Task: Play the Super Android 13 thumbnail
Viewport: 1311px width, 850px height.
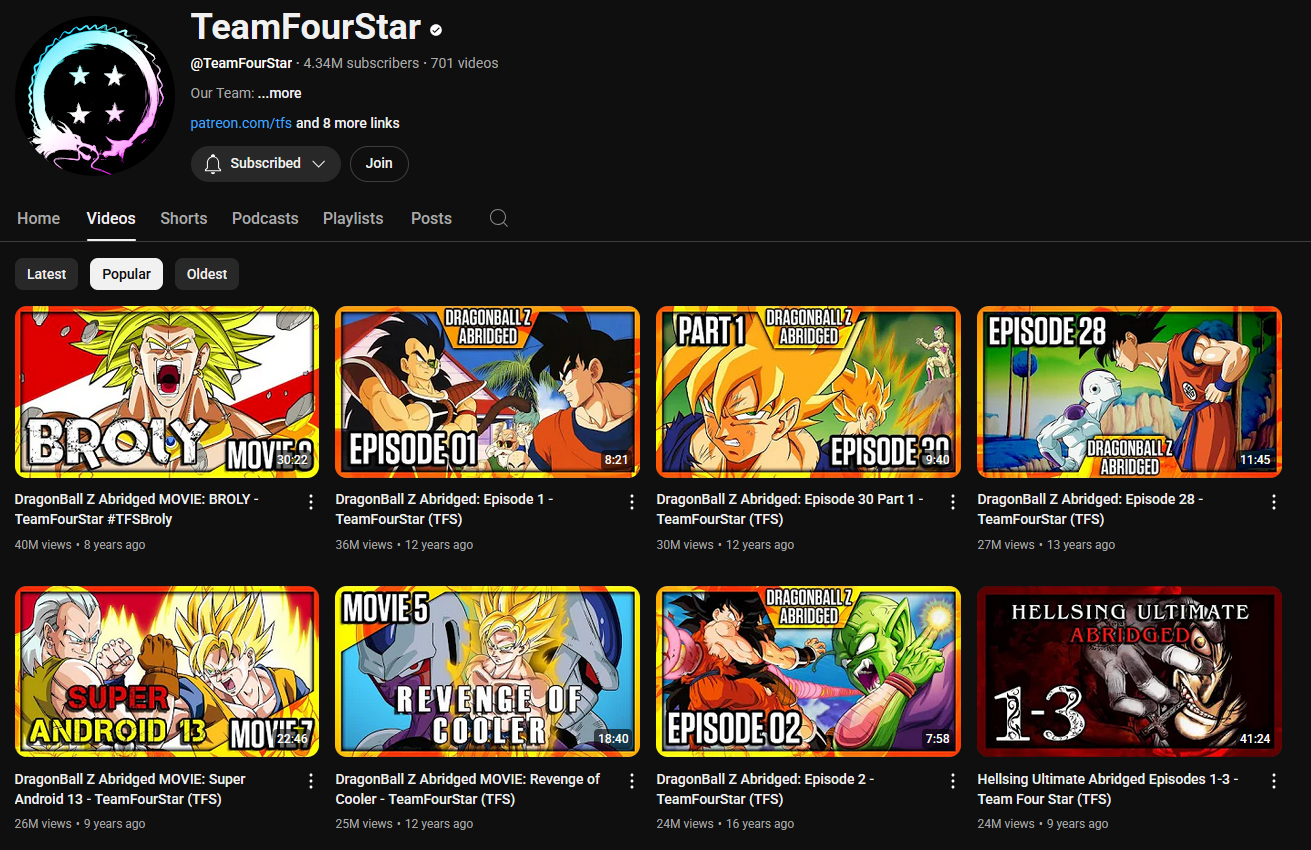Action: point(167,672)
